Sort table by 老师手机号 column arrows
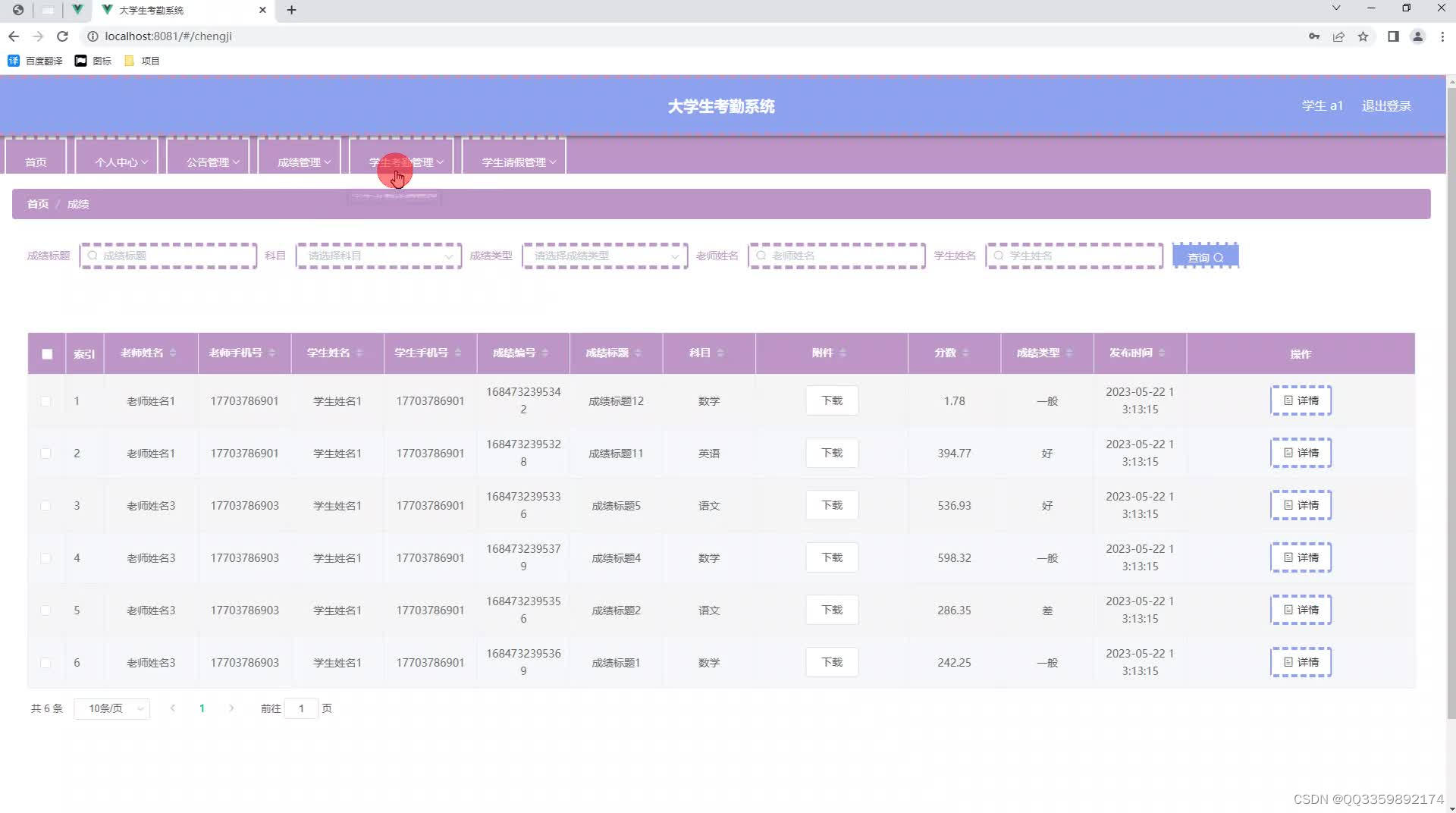Viewport: 1456px width, 813px height. pos(272,353)
